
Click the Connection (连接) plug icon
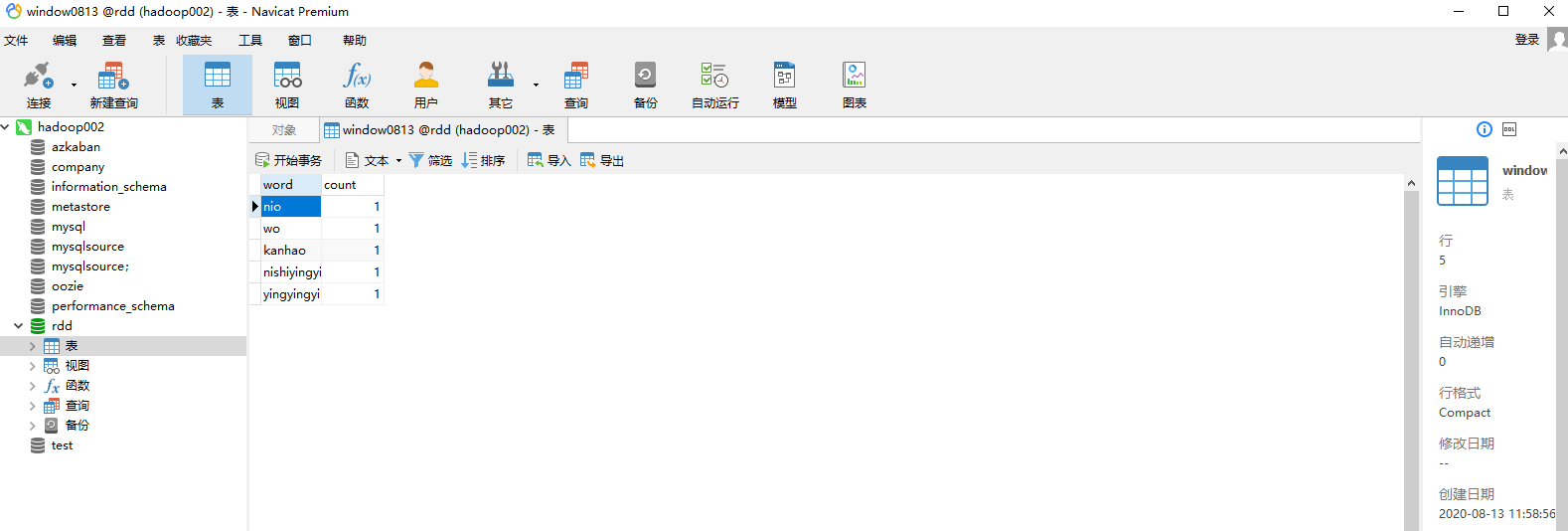click(38, 77)
